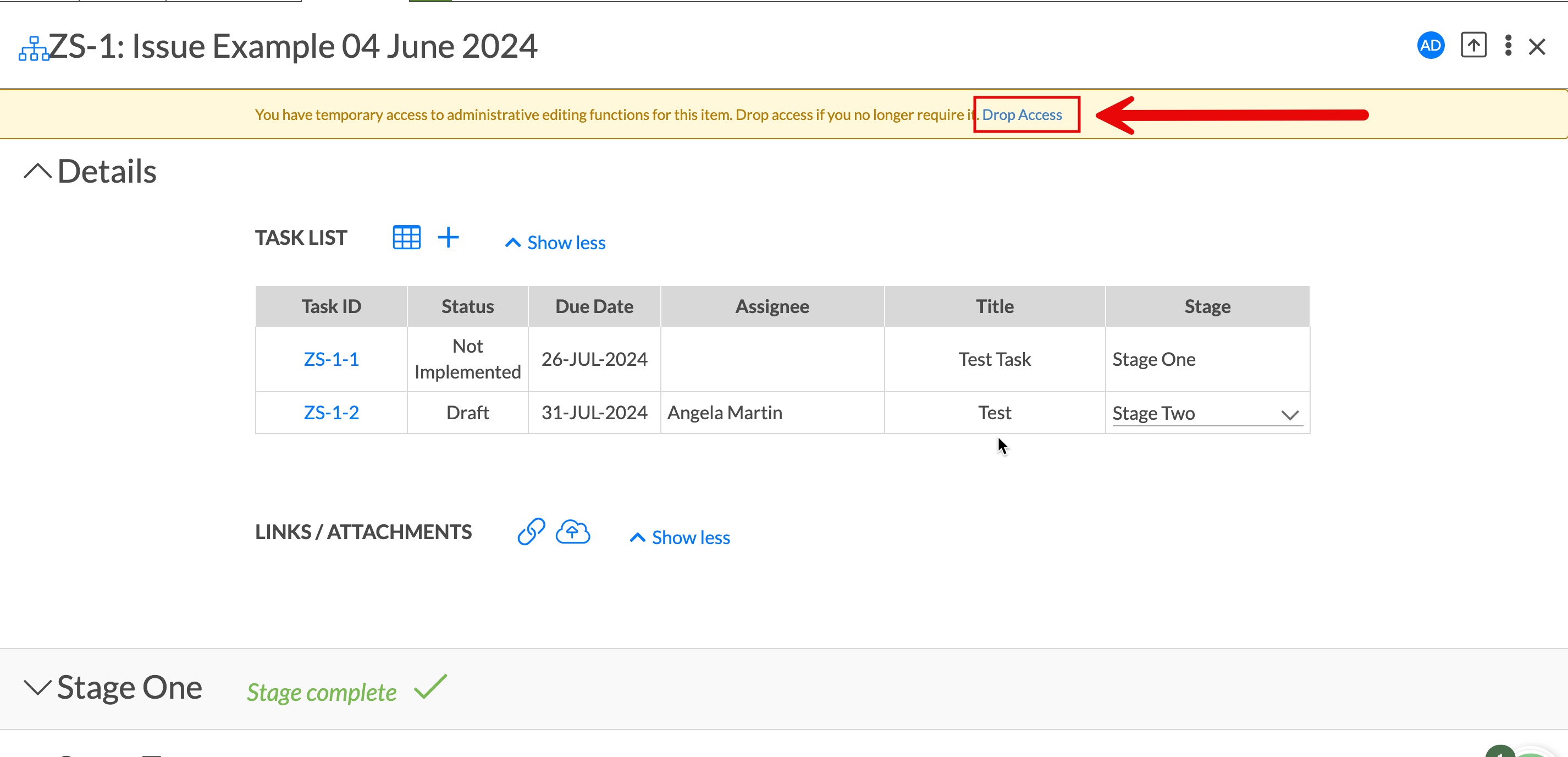Image resolution: width=1568 pixels, height=757 pixels.
Task: Click the Task ID column header
Action: click(x=331, y=306)
